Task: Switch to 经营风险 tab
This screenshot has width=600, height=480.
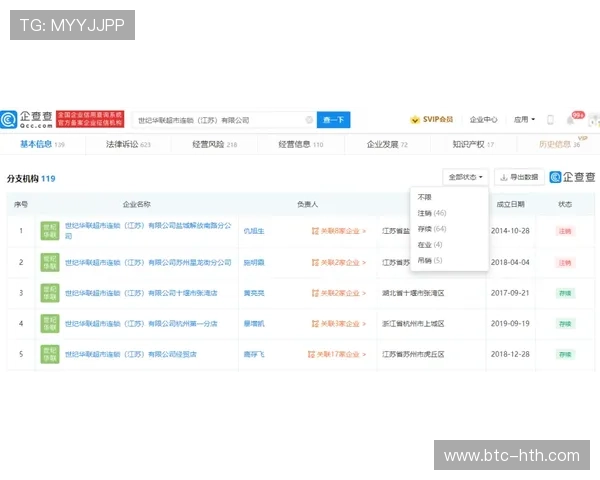Action: (x=214, y=144)
